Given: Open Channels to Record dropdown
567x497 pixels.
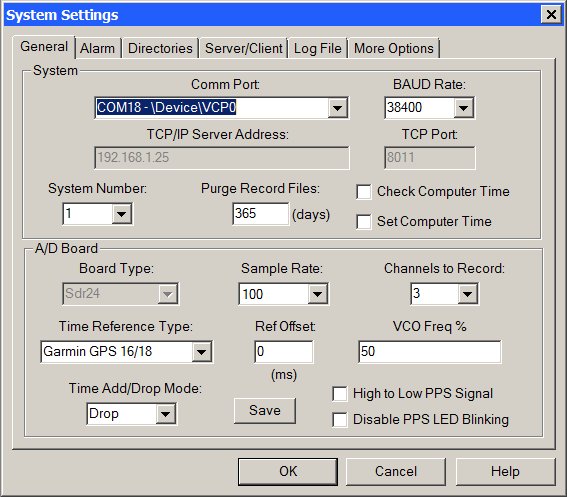Looking at the screenshot, I should (x=467, y=294).
